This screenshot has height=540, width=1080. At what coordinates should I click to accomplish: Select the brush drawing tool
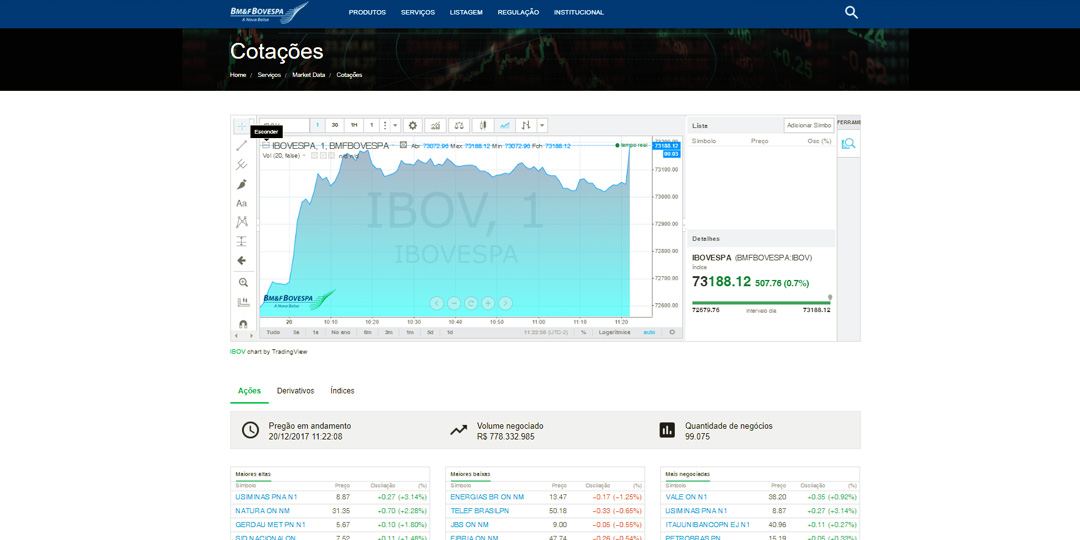242,185
